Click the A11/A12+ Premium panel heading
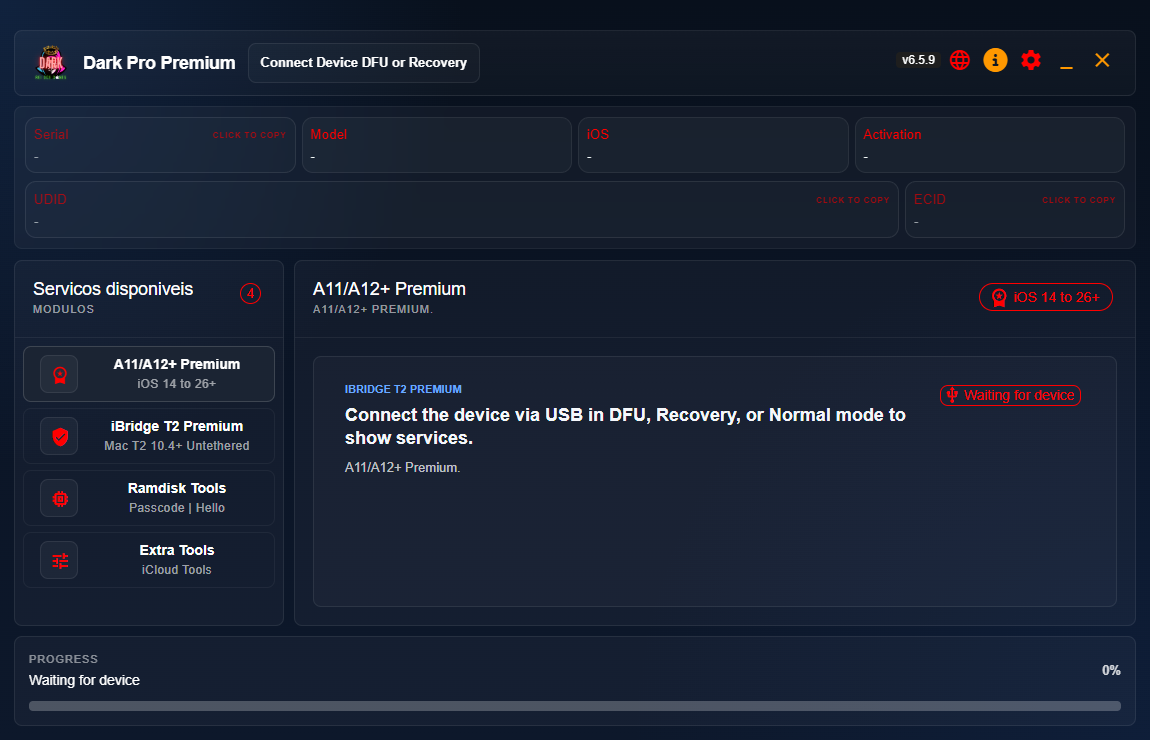This screenshot has width=1150, height=740. (x=389, y=289)
